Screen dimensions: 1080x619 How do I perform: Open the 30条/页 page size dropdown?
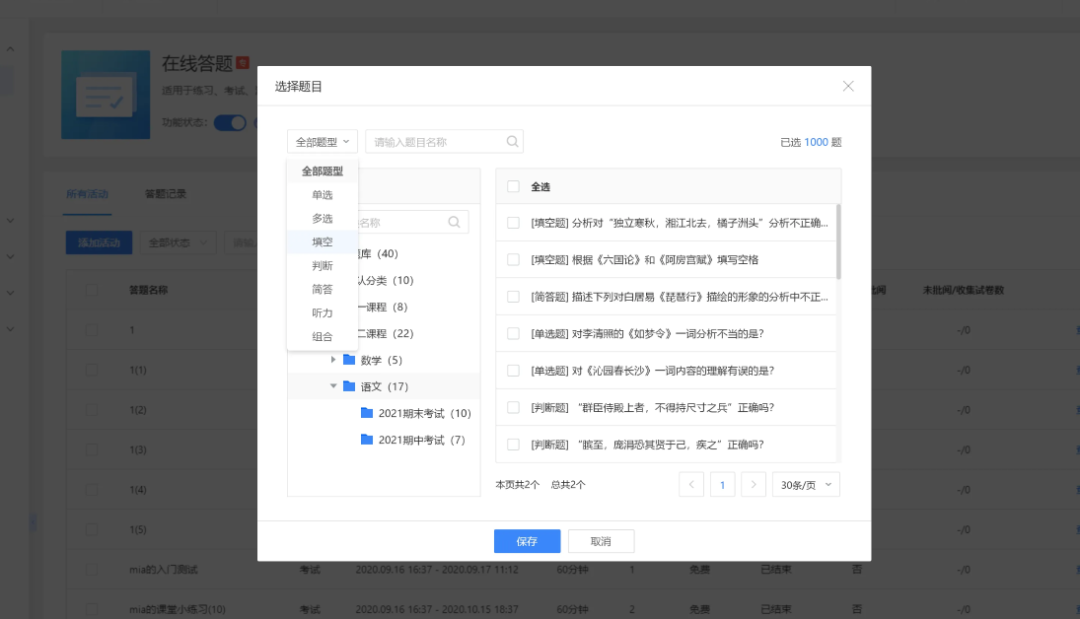point(805,484)
